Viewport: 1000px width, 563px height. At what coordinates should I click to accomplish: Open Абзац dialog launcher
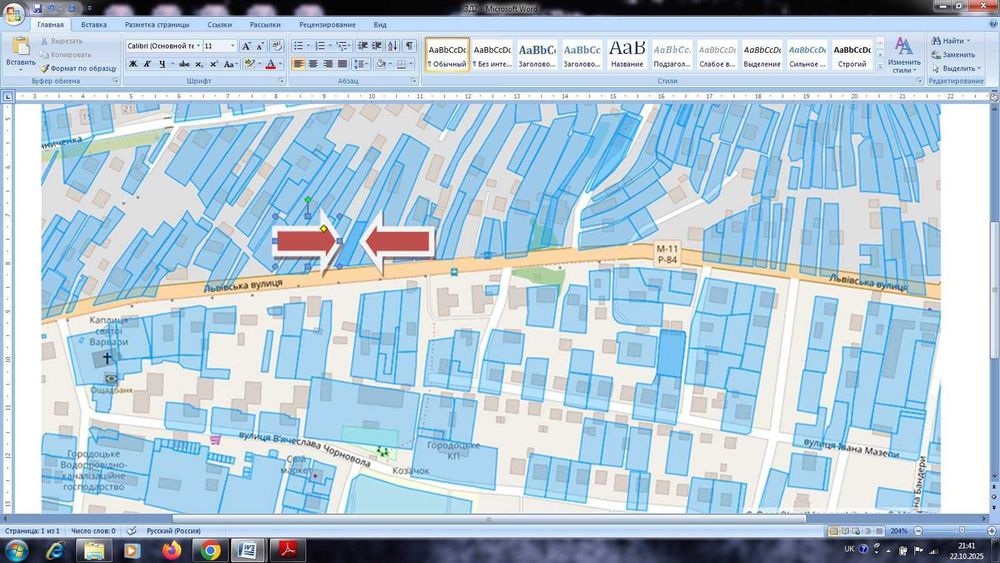414,81
